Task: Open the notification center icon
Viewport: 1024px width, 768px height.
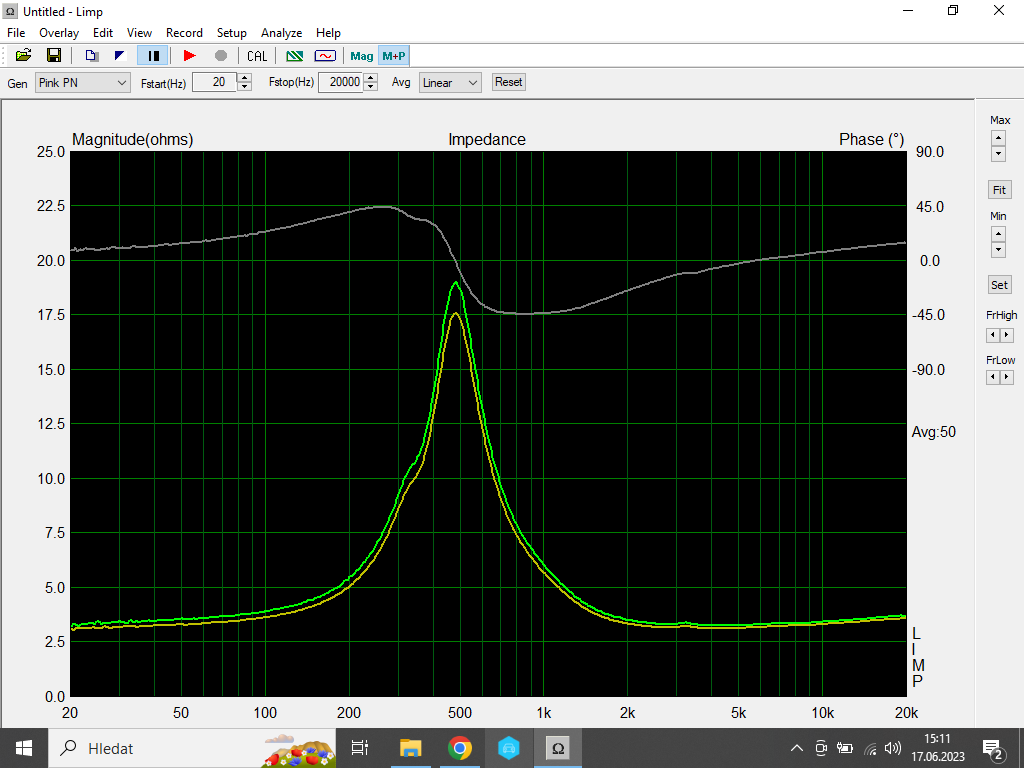Action: [994, 750]
